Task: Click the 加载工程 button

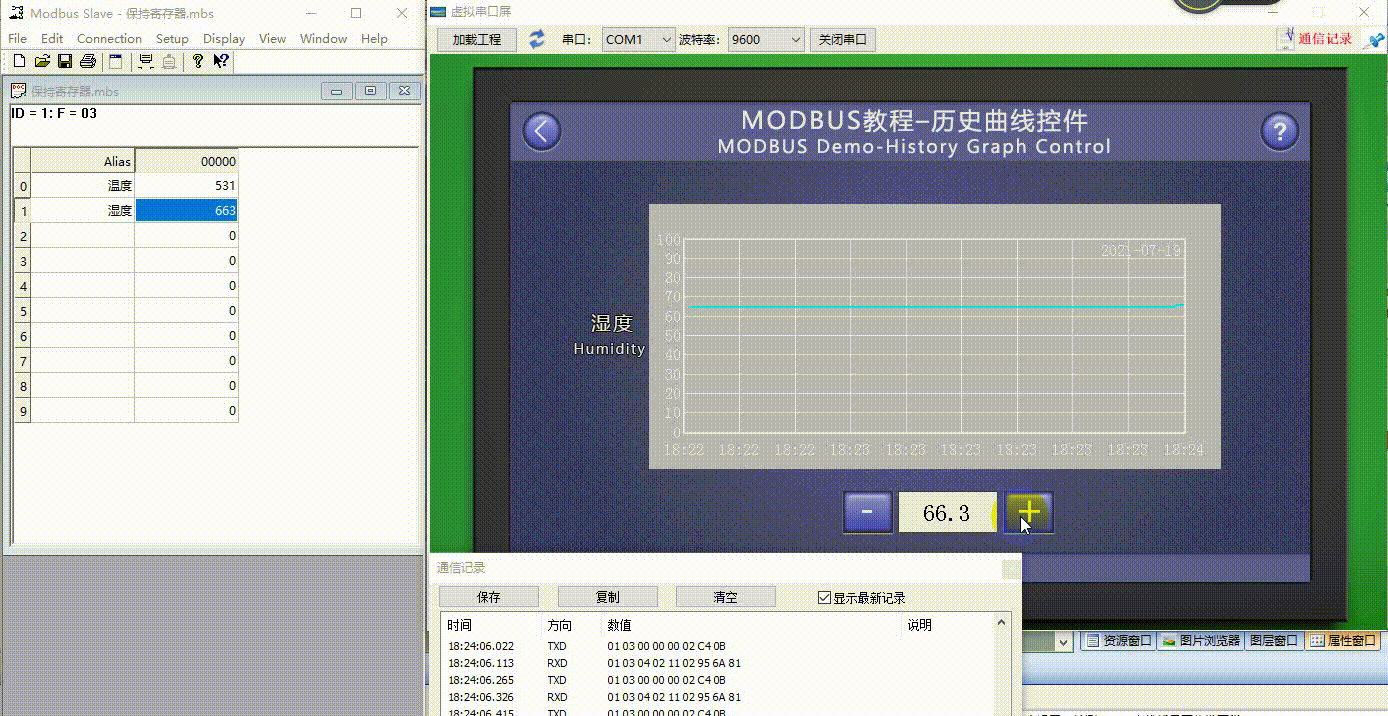Action: pyautogui.click(x=477, y=40)
